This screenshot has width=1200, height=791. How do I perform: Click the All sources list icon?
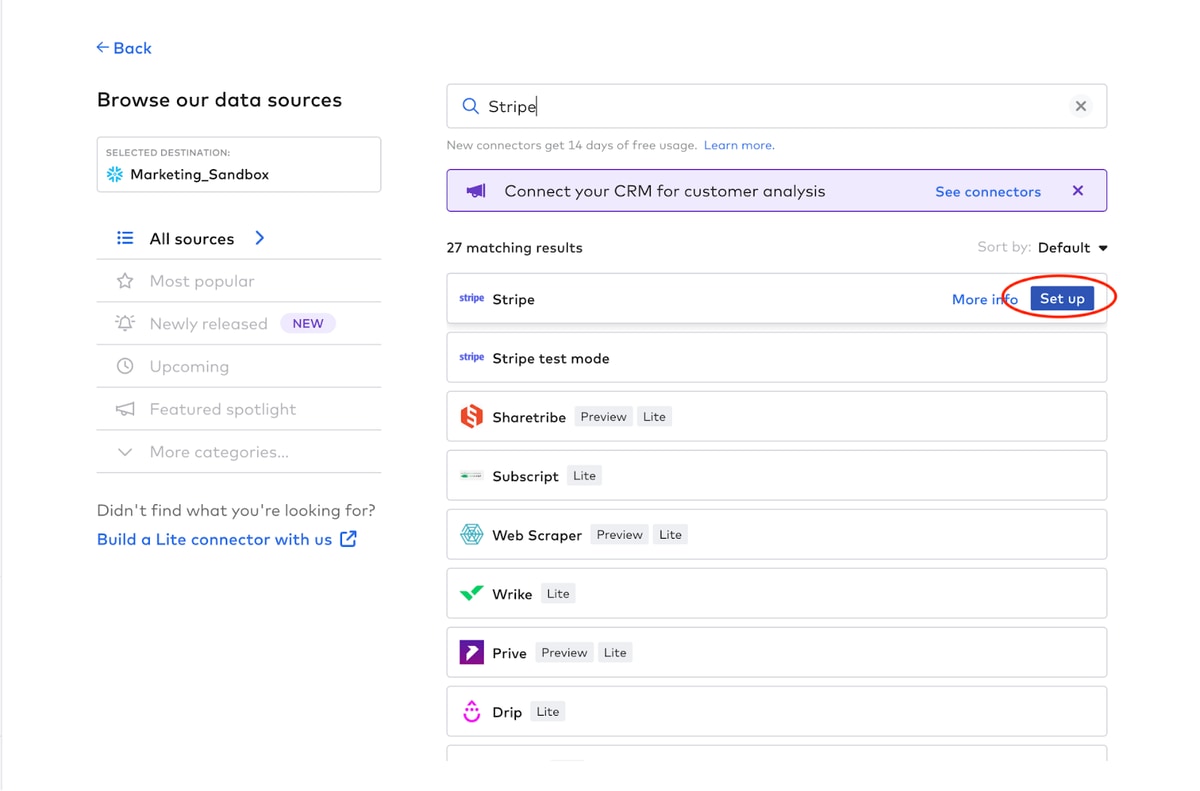click(x=125, y=238)
